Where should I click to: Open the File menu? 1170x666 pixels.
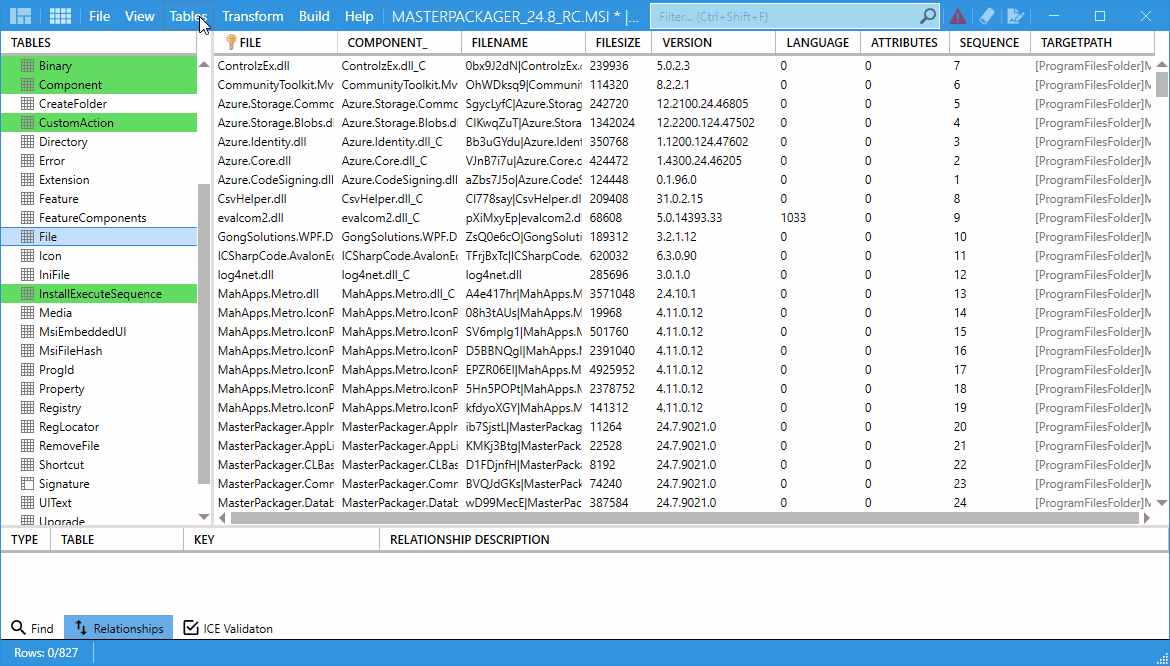[99, 16]
